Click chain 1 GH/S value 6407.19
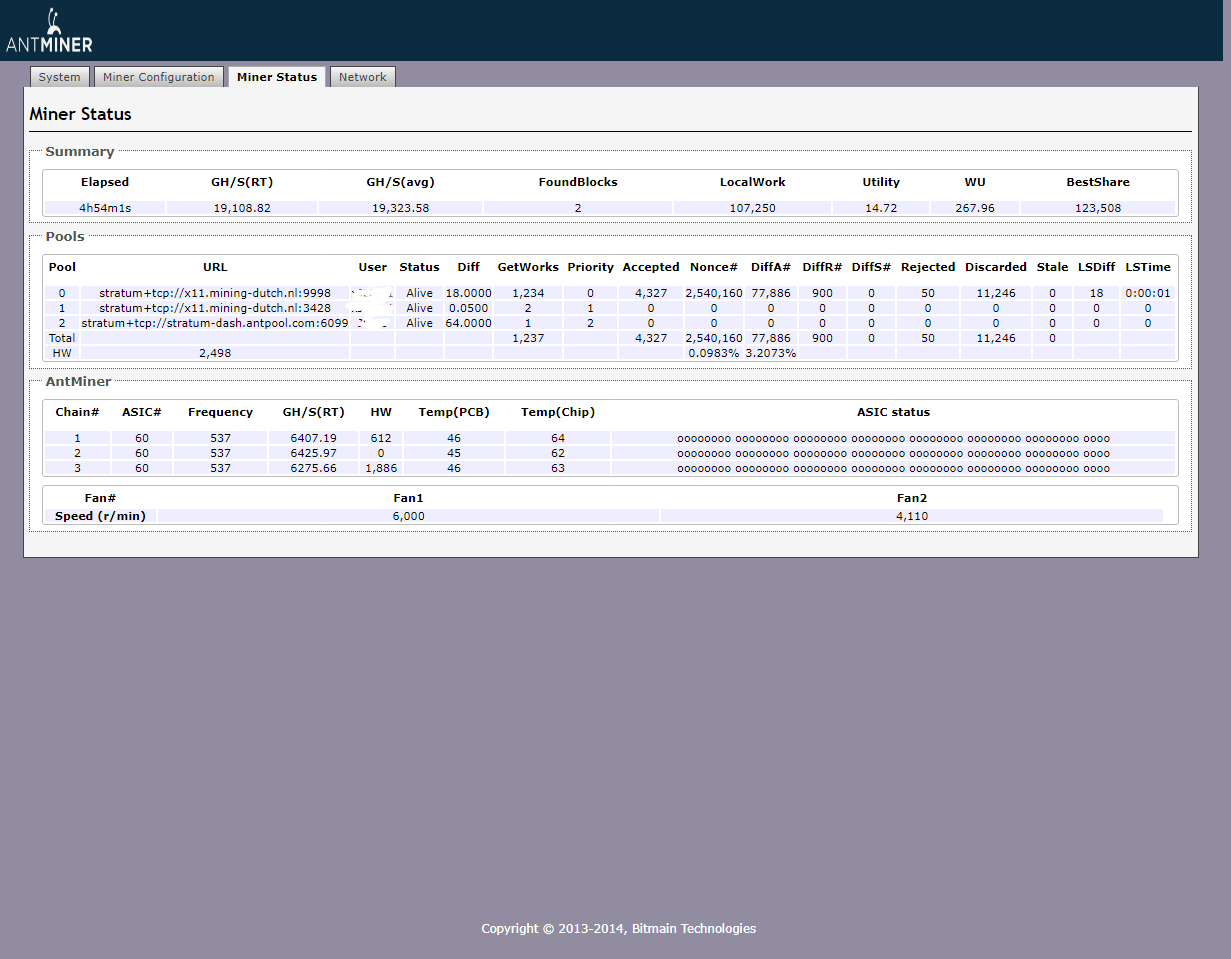The image size is (1231, 959). coord(314,438)
